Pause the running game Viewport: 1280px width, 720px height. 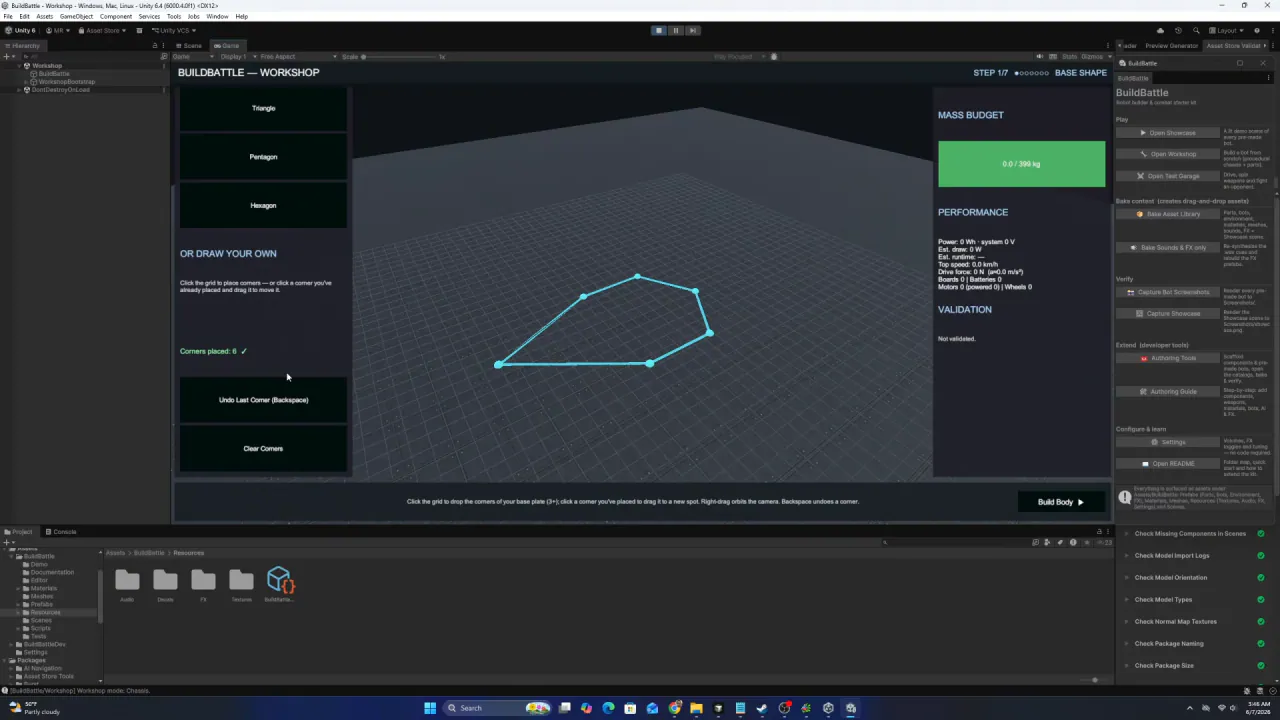tap(675, 30)
